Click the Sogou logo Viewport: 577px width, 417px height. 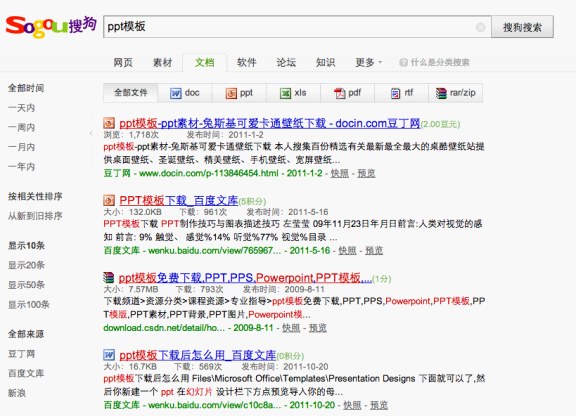coord(51,26)
